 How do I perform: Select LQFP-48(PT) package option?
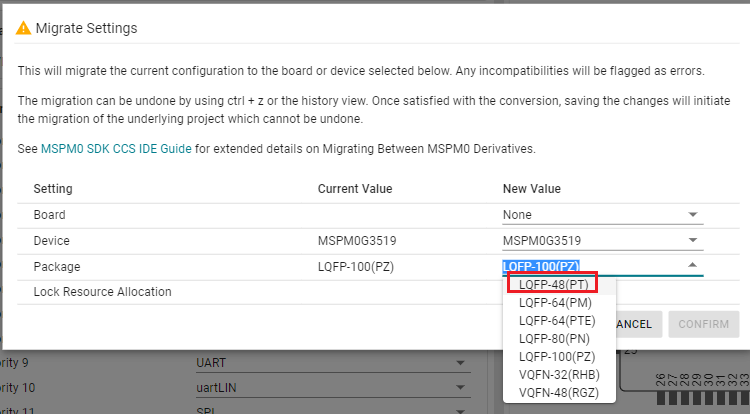click(554, 284)
